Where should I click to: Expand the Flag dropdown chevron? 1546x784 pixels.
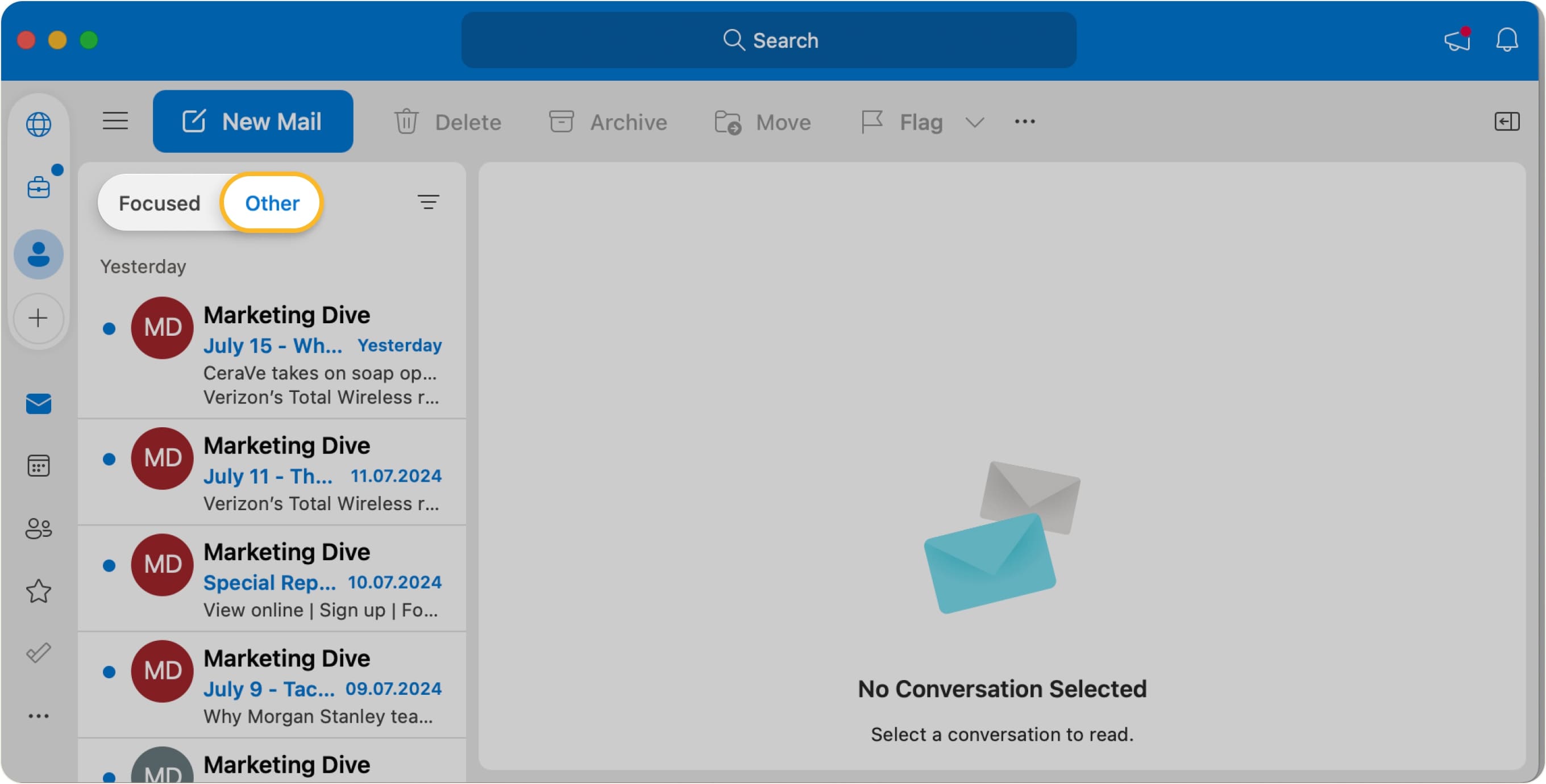[x=975, y=122]
